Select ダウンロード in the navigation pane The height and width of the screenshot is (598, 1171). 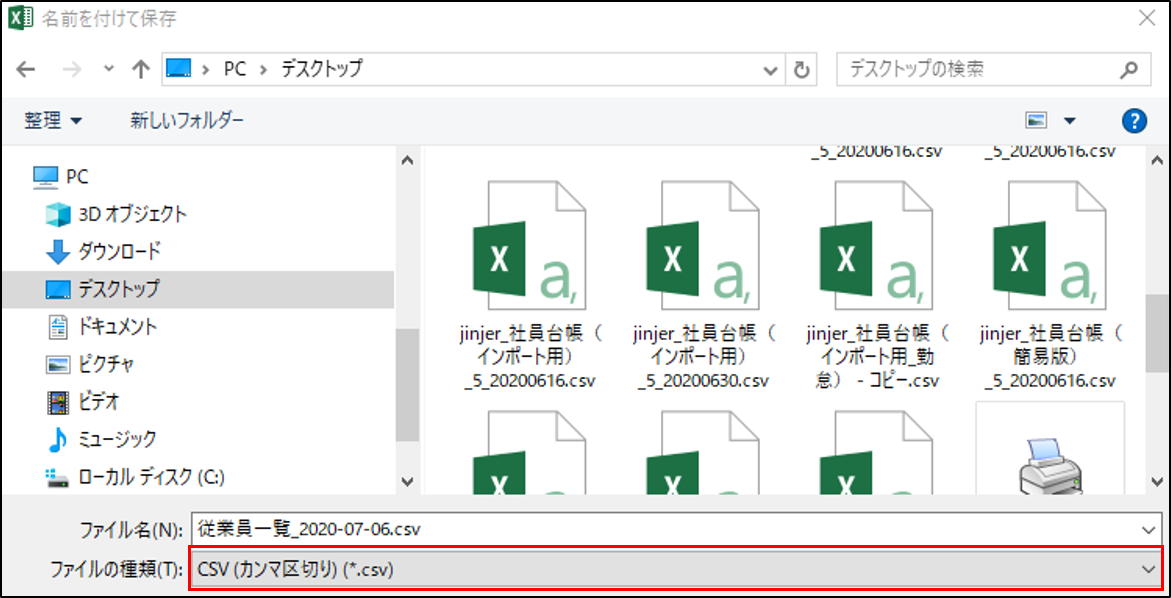pos(119,251)
